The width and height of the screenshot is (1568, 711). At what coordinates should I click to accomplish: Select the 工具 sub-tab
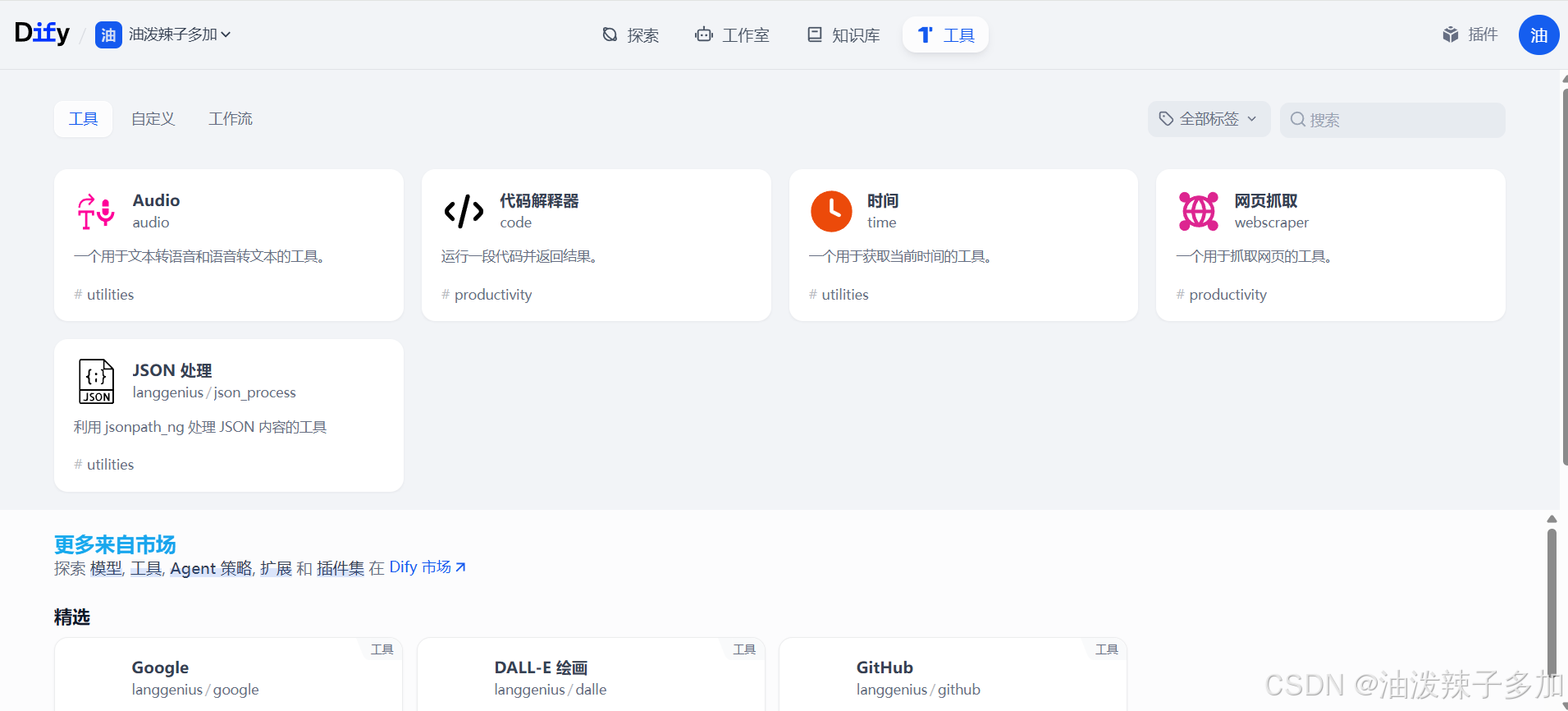[x=83, y=119]
